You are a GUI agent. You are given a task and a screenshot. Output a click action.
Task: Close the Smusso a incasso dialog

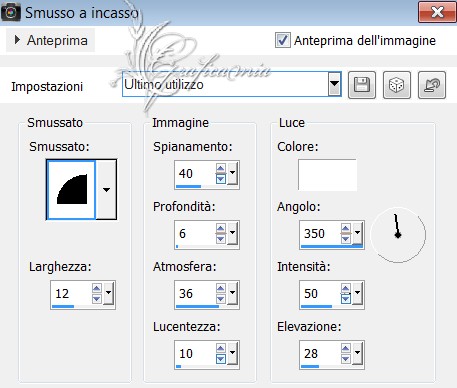[437, 12]
